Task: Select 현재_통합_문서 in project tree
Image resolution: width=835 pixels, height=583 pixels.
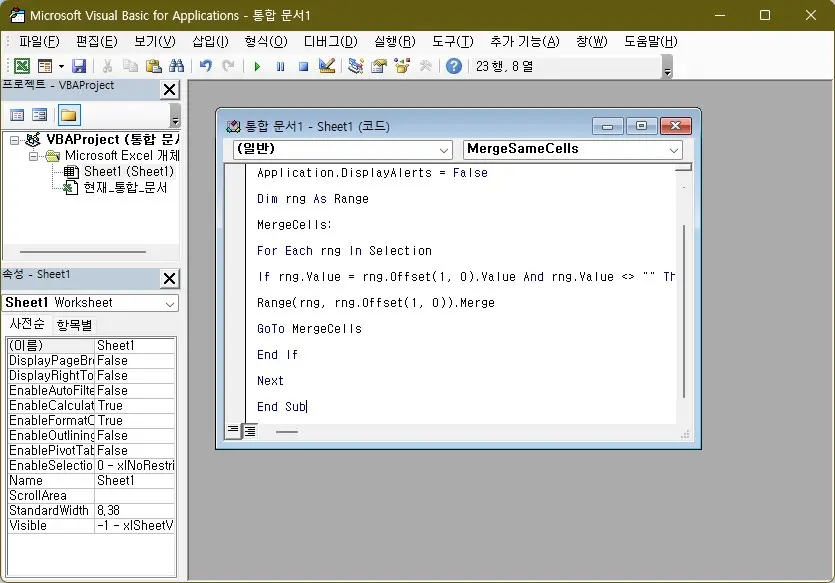Action: 125,187
